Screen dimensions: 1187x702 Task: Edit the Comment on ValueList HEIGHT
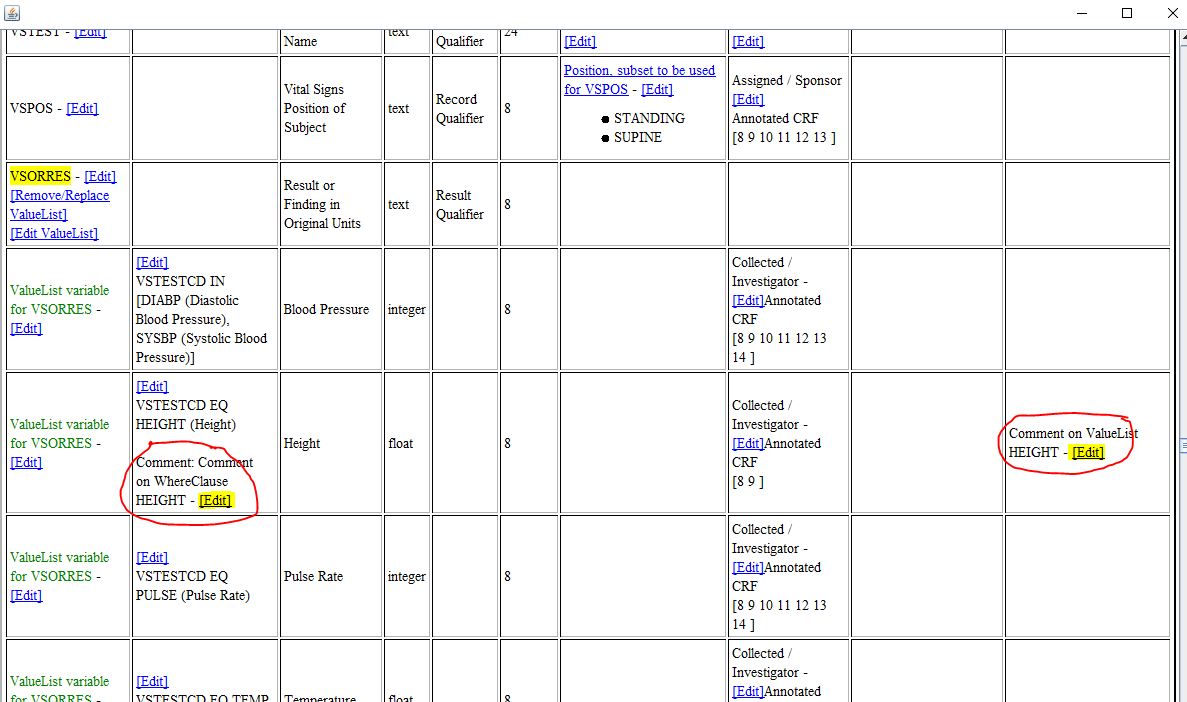1089,452
